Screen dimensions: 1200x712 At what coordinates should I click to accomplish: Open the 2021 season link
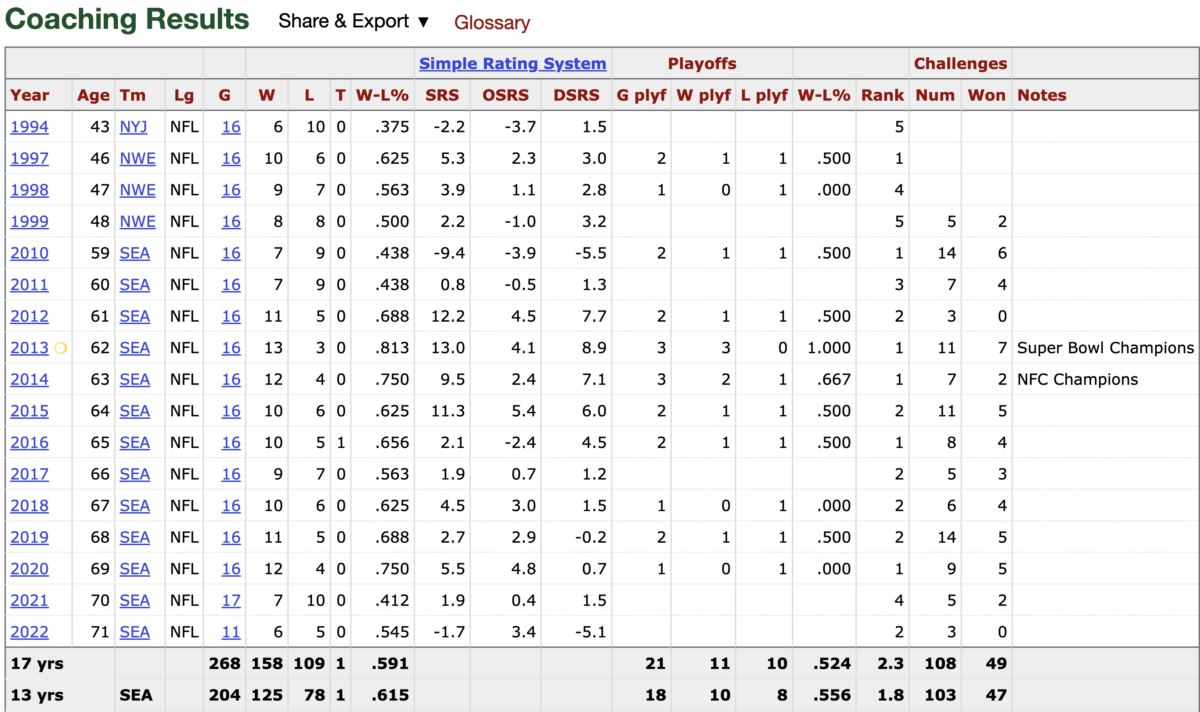(x=29, y=600)
